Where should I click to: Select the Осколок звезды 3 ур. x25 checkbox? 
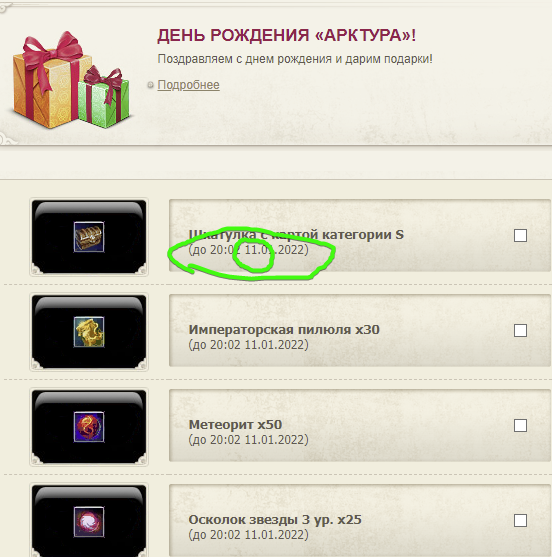(x=520, y=520)
